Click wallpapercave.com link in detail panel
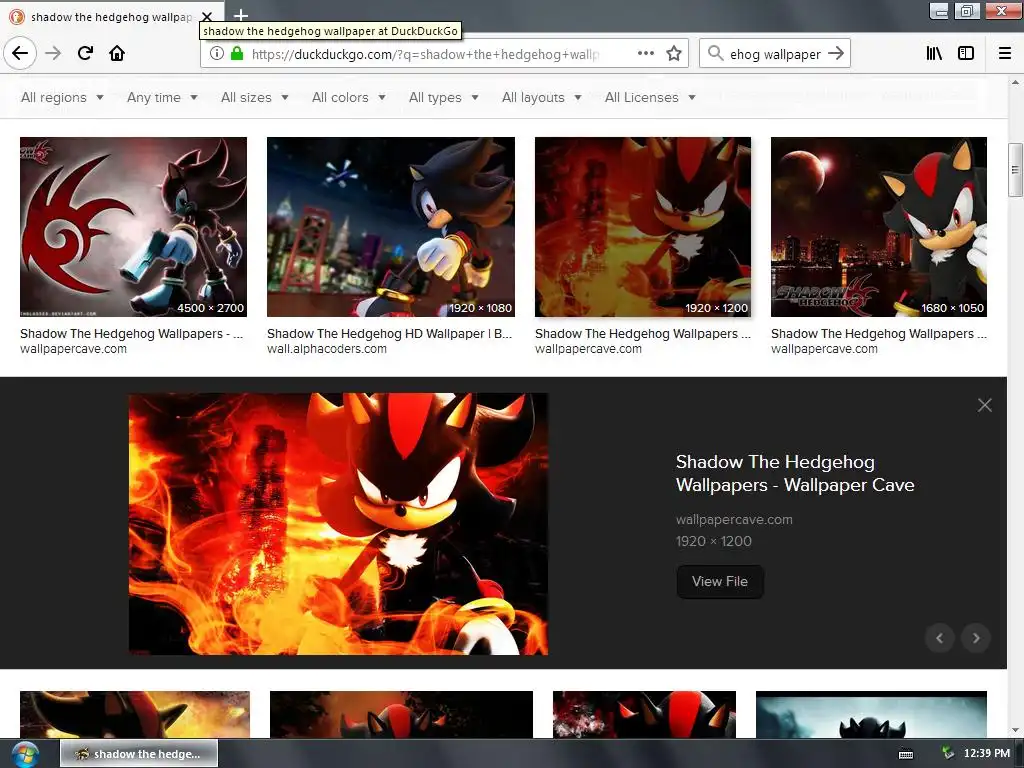The image size is (1024, 768). point(734,520)
